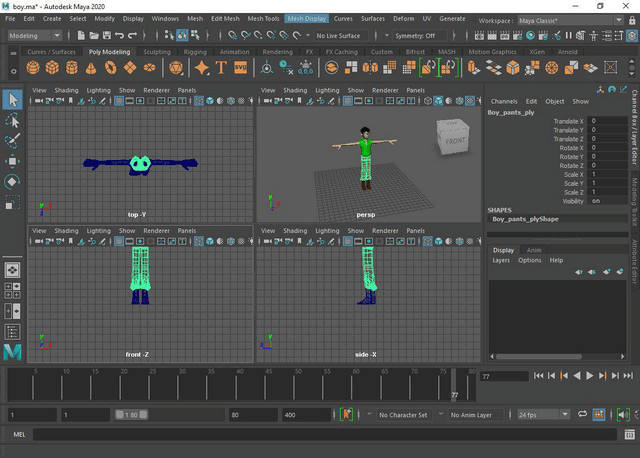Open the 24 fps frame rate dropdown
The image size is (640, 458).
(540, 414)
